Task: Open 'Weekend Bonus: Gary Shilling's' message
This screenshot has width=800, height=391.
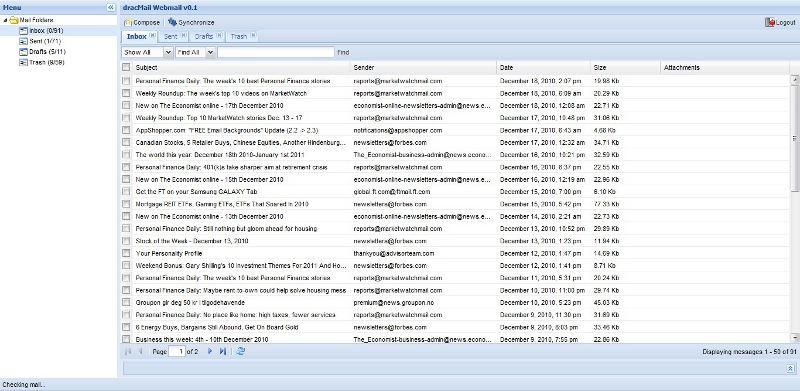Action: [x=241, y=265]
